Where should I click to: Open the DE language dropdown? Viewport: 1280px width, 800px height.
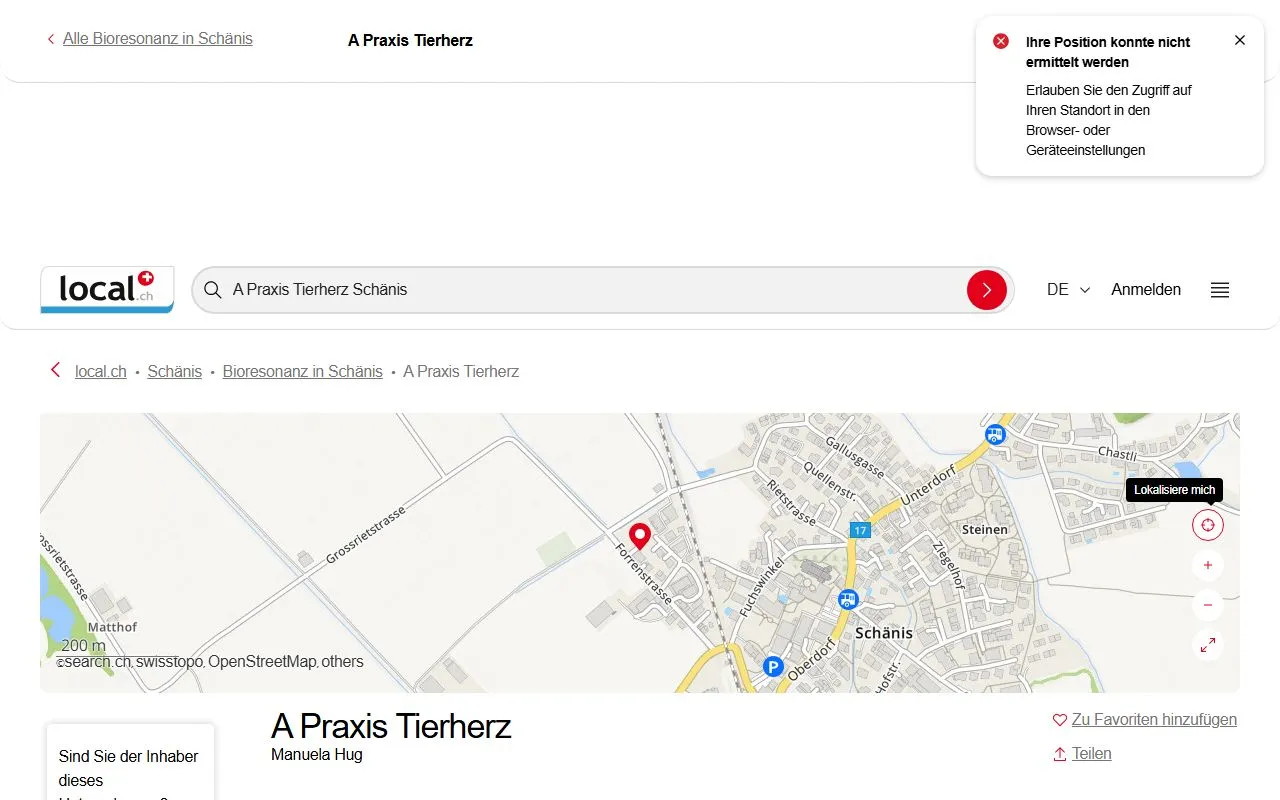1067,289
